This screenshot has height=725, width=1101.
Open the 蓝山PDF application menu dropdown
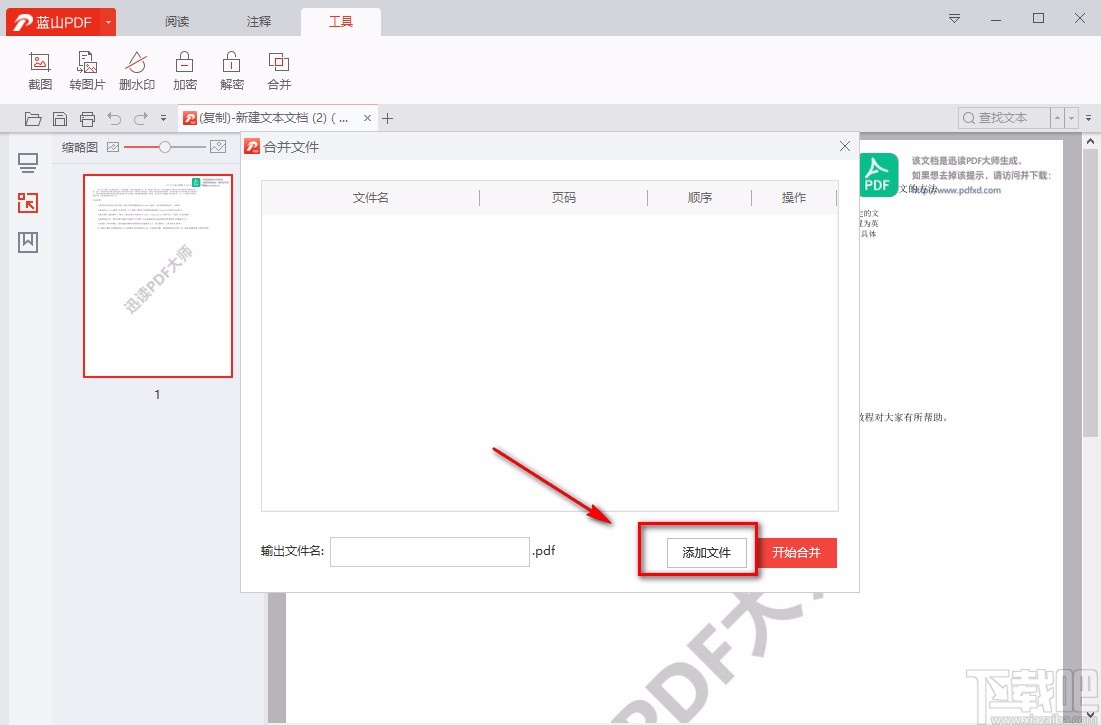(x=108, y=22)
